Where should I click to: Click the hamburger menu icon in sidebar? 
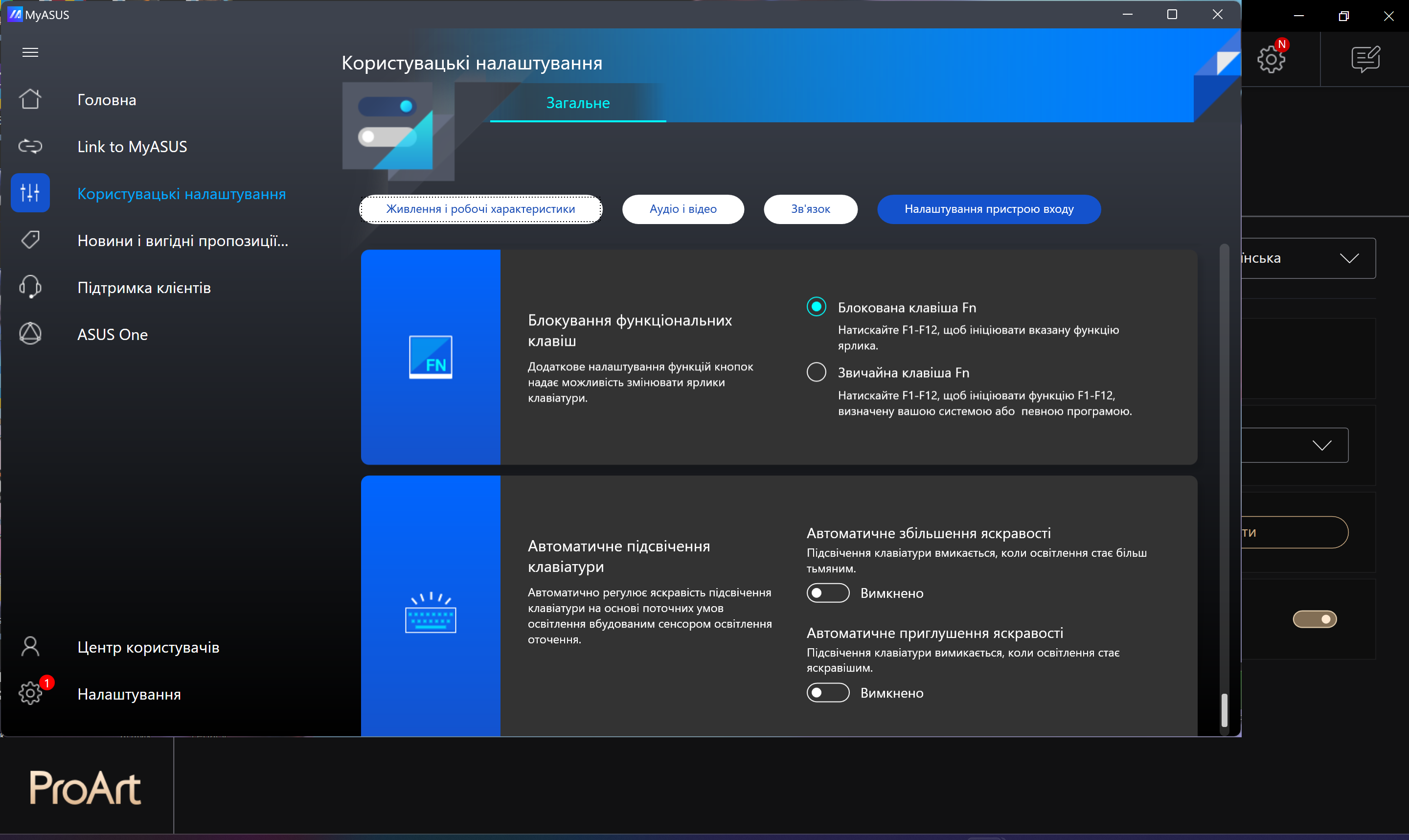coord(30,52)
